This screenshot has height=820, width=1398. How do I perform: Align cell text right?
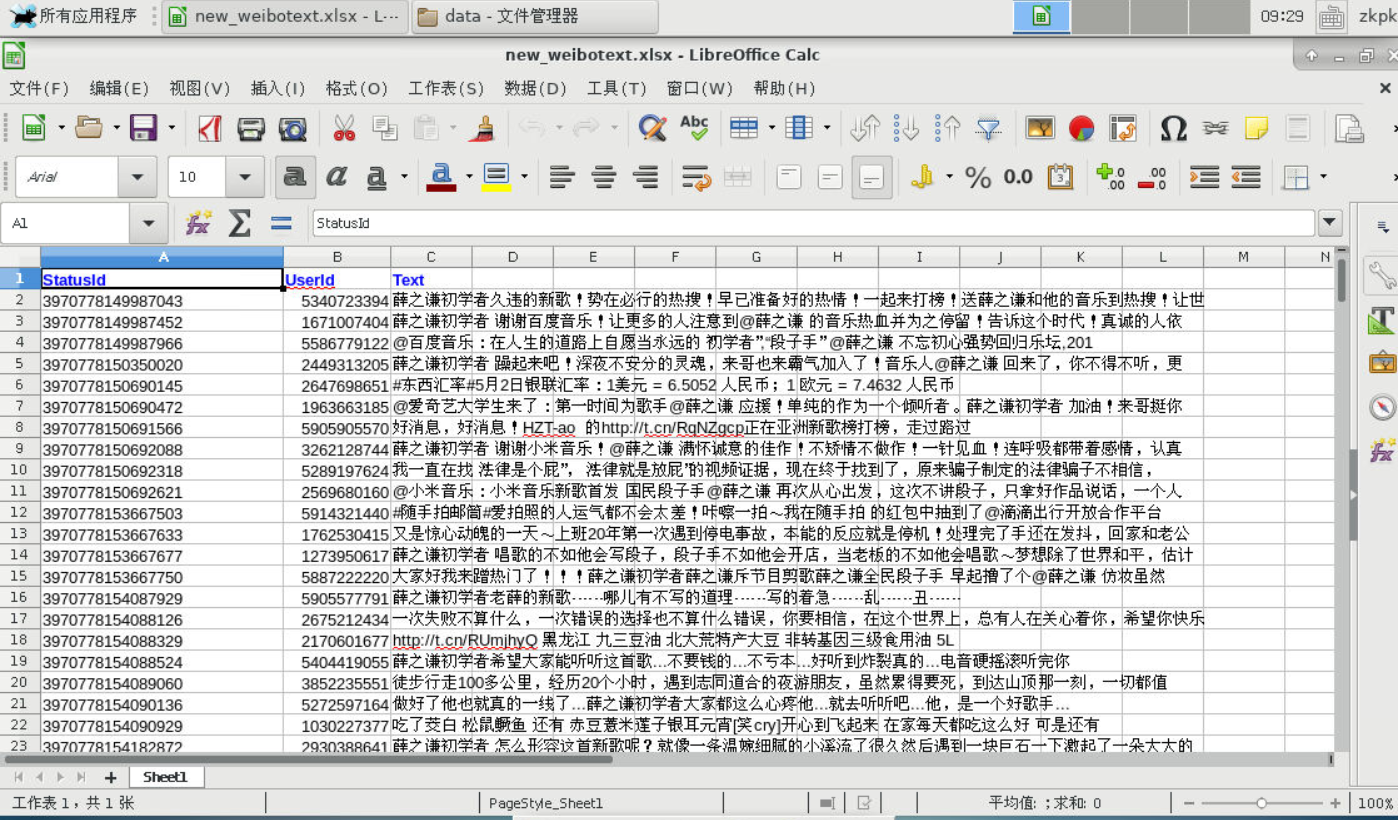646,178
